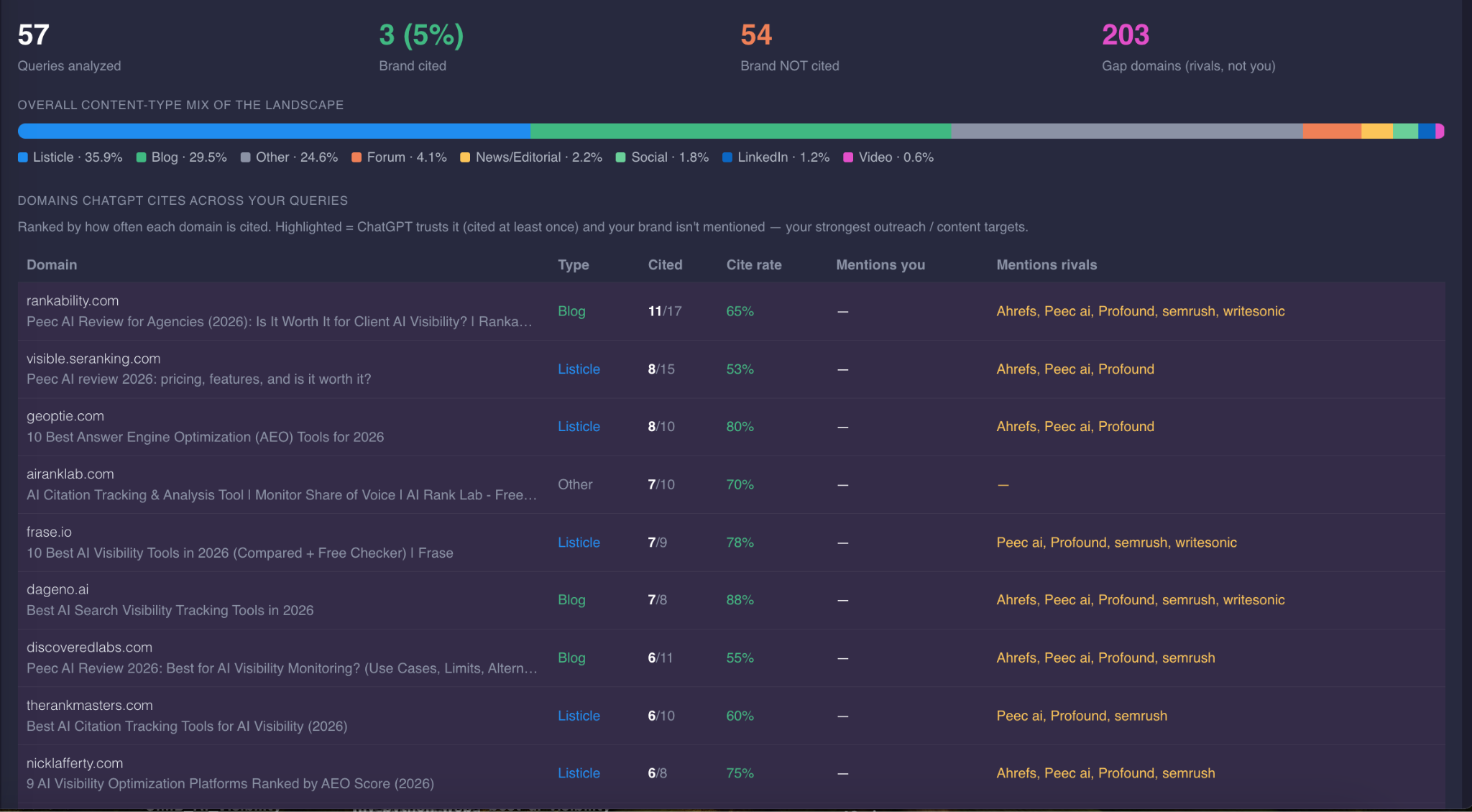
Task: Click the gray Other segment of the content bar
Action: click(1127, 131)
